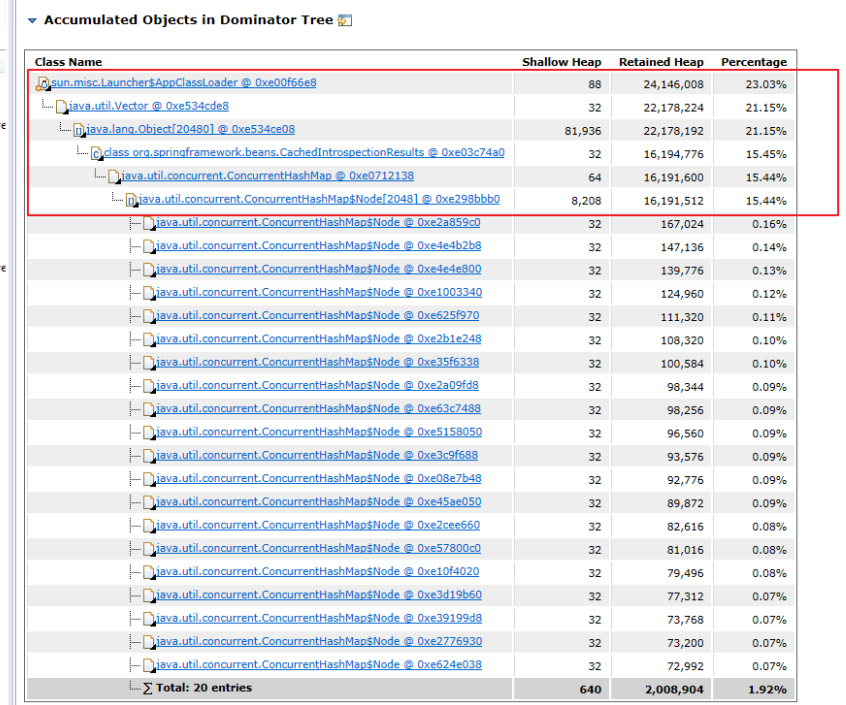The width and height of the screenshot is (846, 705).
Task: Open ConcurrentHashMap$Node[2048] @ 0xe298bbb0 link
Action: click(x=319, y=199)
